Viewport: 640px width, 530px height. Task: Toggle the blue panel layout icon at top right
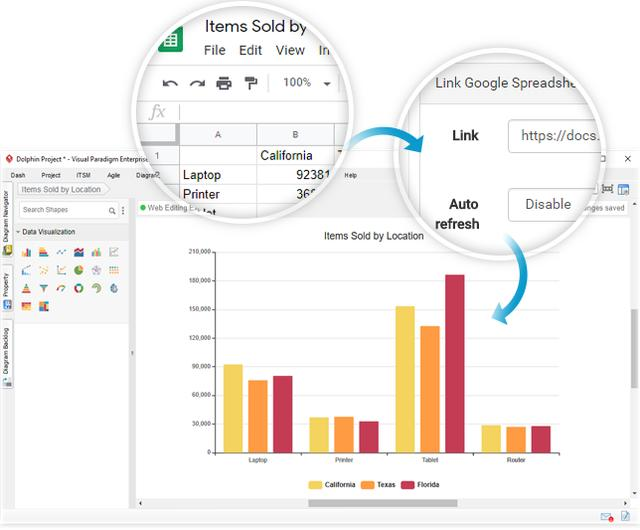pyautogui.click(x=623, y=189)
